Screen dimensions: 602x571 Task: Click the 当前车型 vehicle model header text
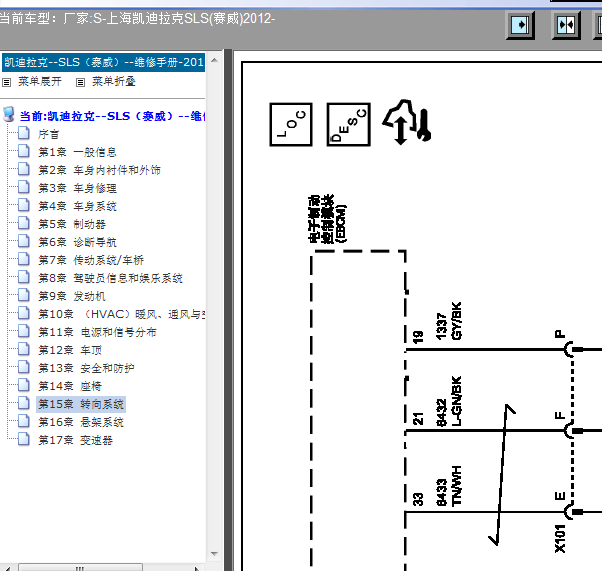click(137, 18)
